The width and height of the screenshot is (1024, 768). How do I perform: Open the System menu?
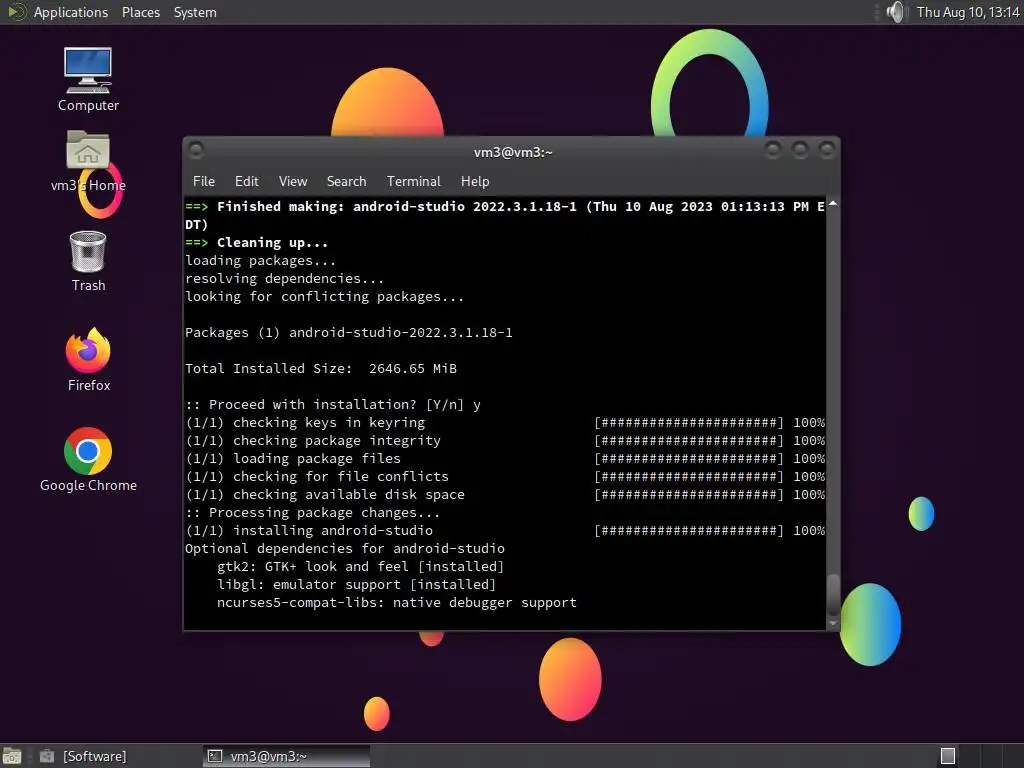pyautogui.click(x=195, y=12)
